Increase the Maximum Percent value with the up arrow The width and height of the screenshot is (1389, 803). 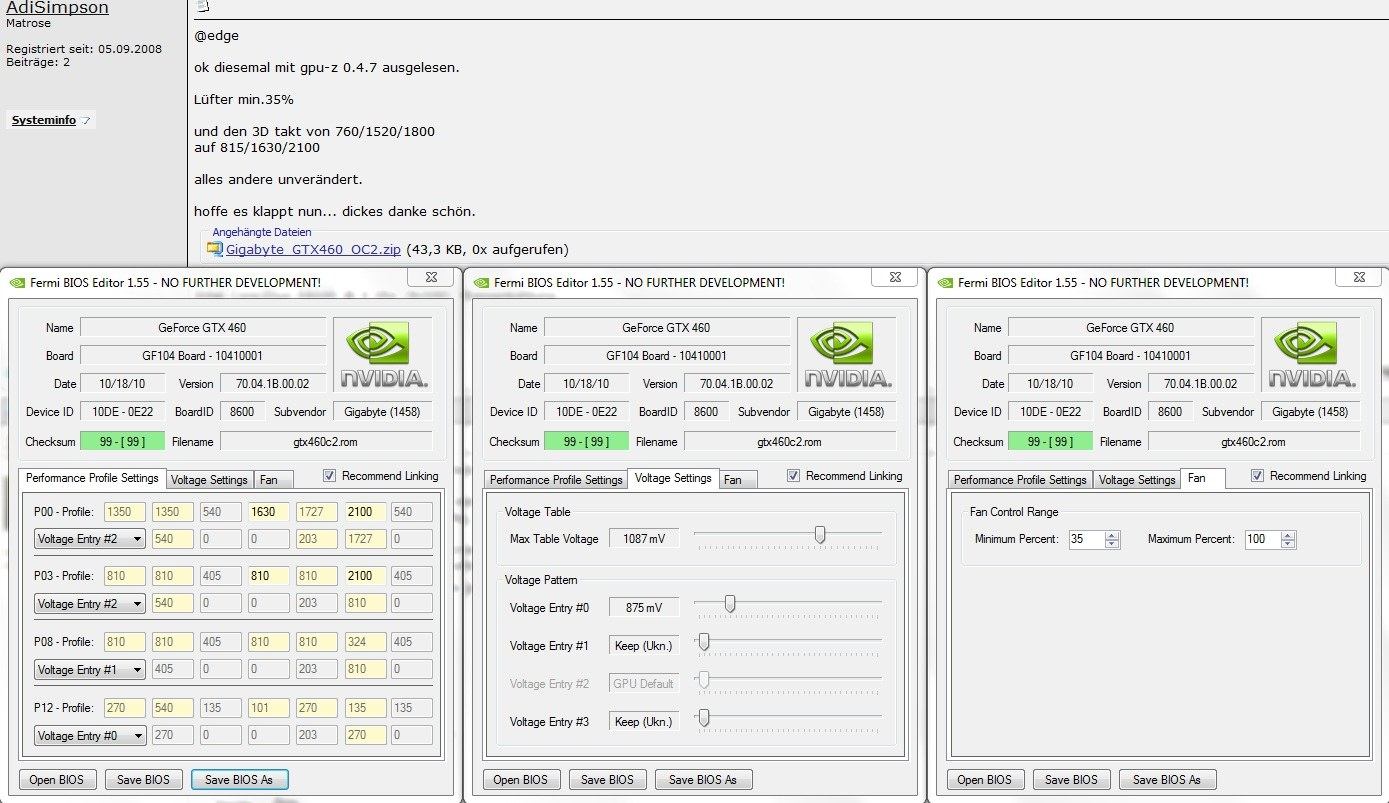(x=1288, y=535)
